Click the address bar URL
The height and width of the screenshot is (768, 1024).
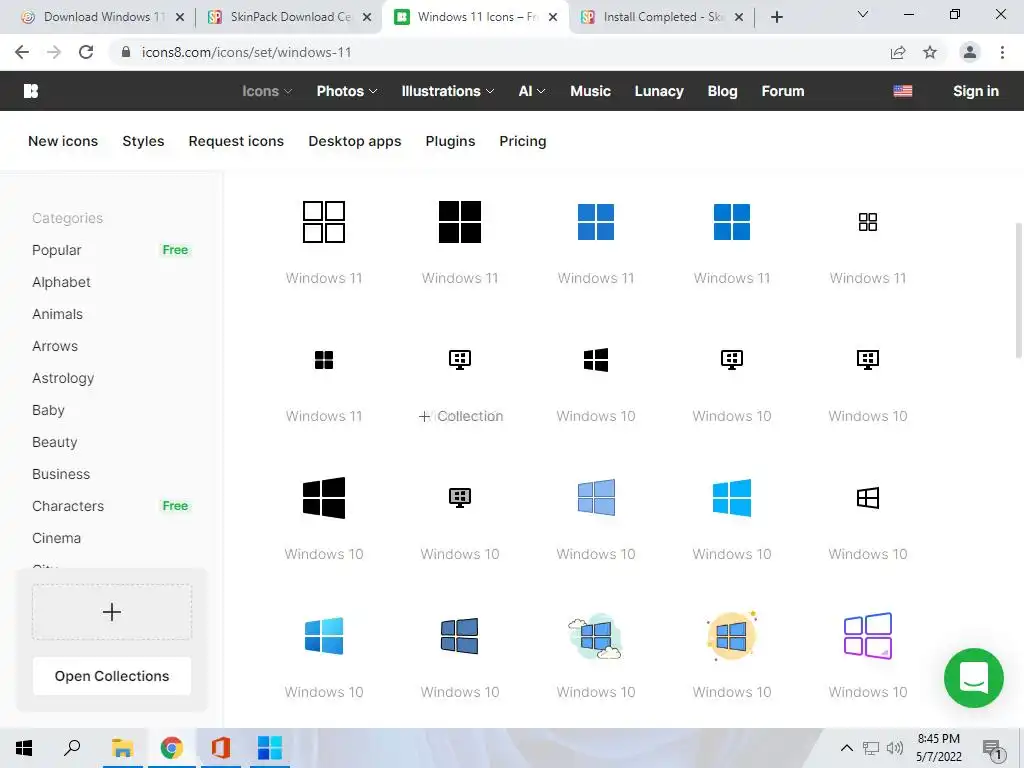(247, 52)
